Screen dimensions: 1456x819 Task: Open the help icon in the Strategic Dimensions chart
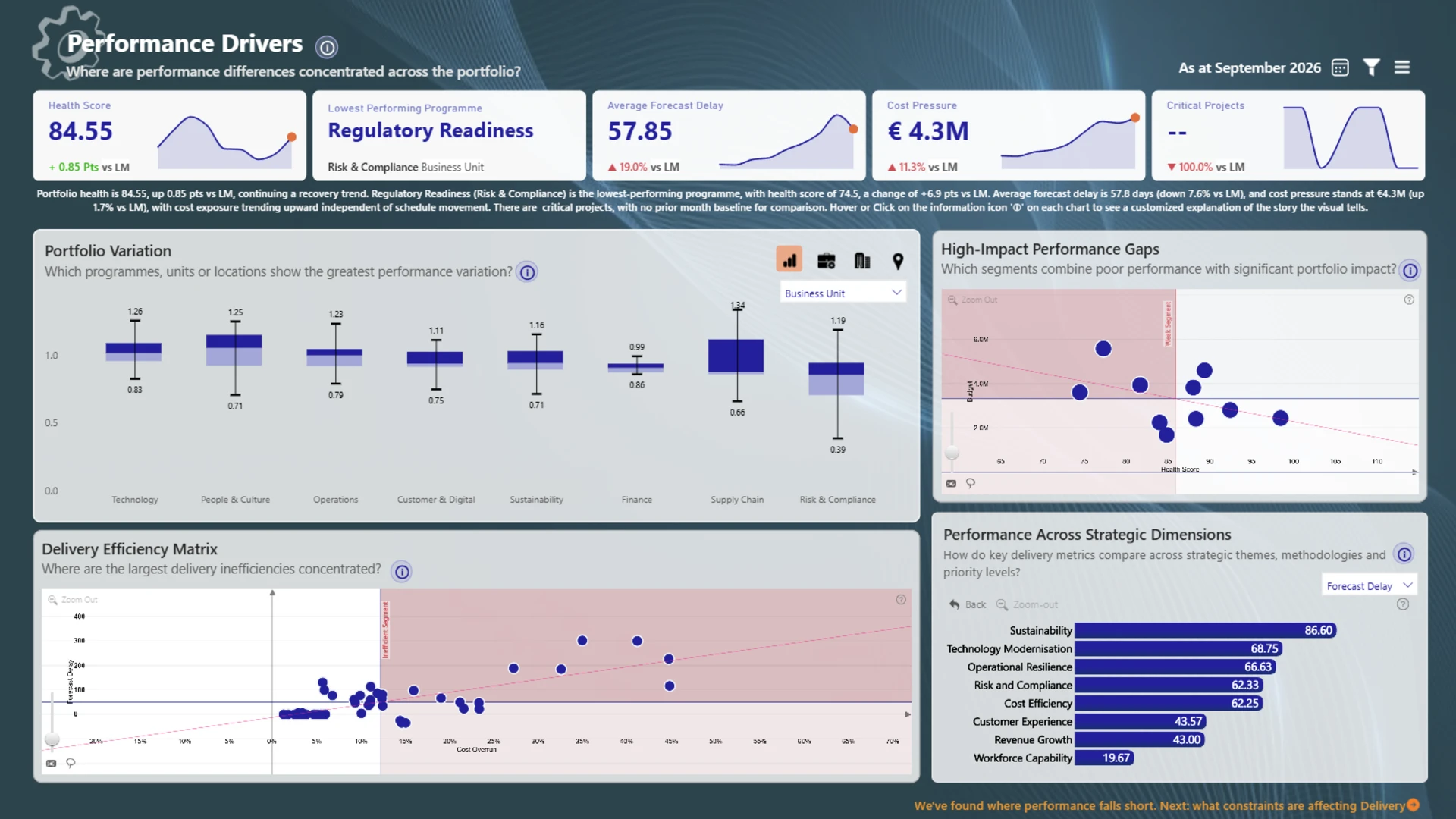coord(1403,604)
